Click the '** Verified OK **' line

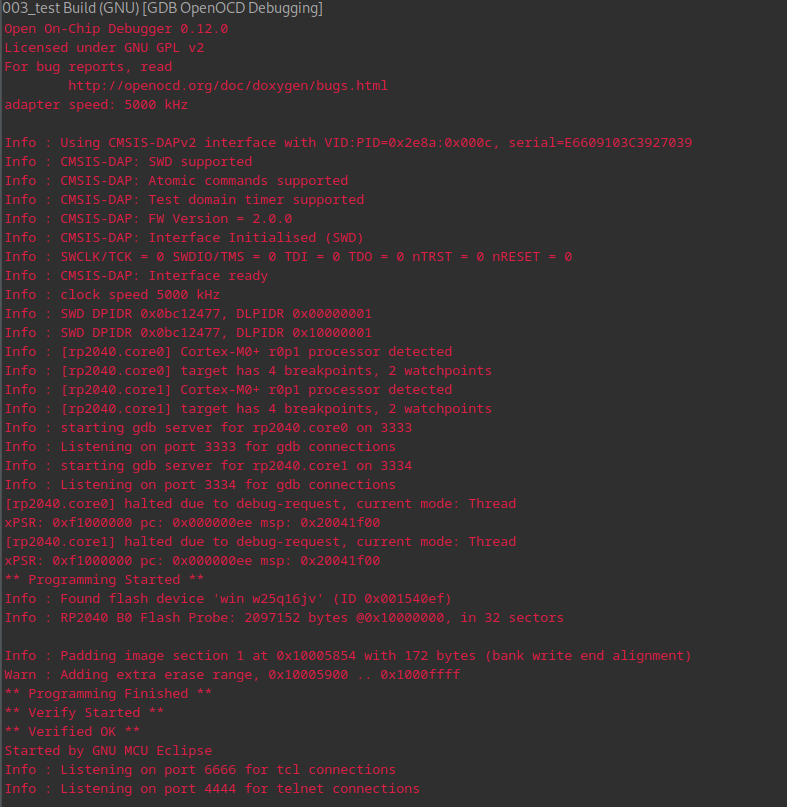click(73, 732)
